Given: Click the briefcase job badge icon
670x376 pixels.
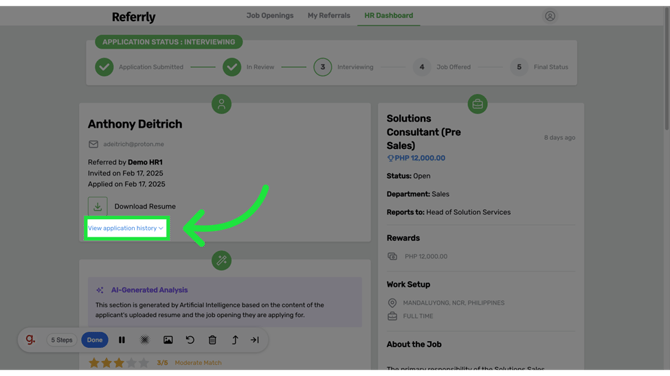Looking at the screenshot, I should [x=477, y=104].
